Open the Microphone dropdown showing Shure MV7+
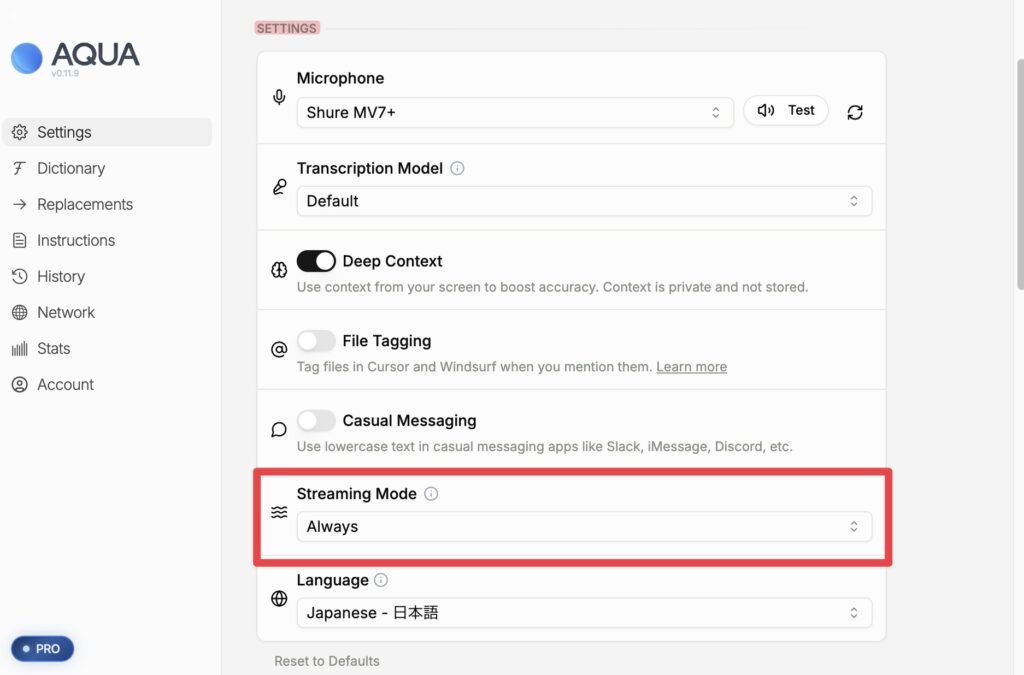The image size is (1024, 675). 515,112
